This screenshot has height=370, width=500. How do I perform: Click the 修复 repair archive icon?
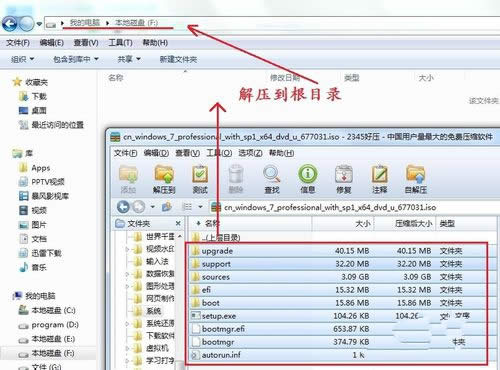[x=344, y=179]
